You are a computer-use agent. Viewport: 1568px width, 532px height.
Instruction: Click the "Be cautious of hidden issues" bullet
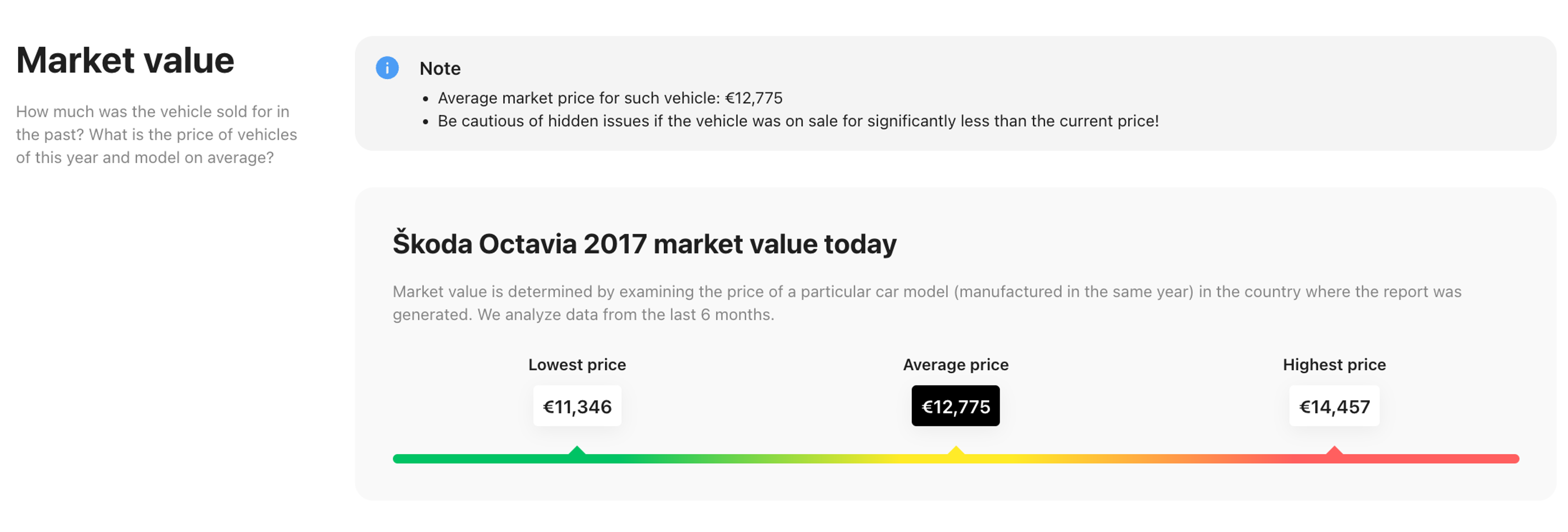(x=798, y=121)
